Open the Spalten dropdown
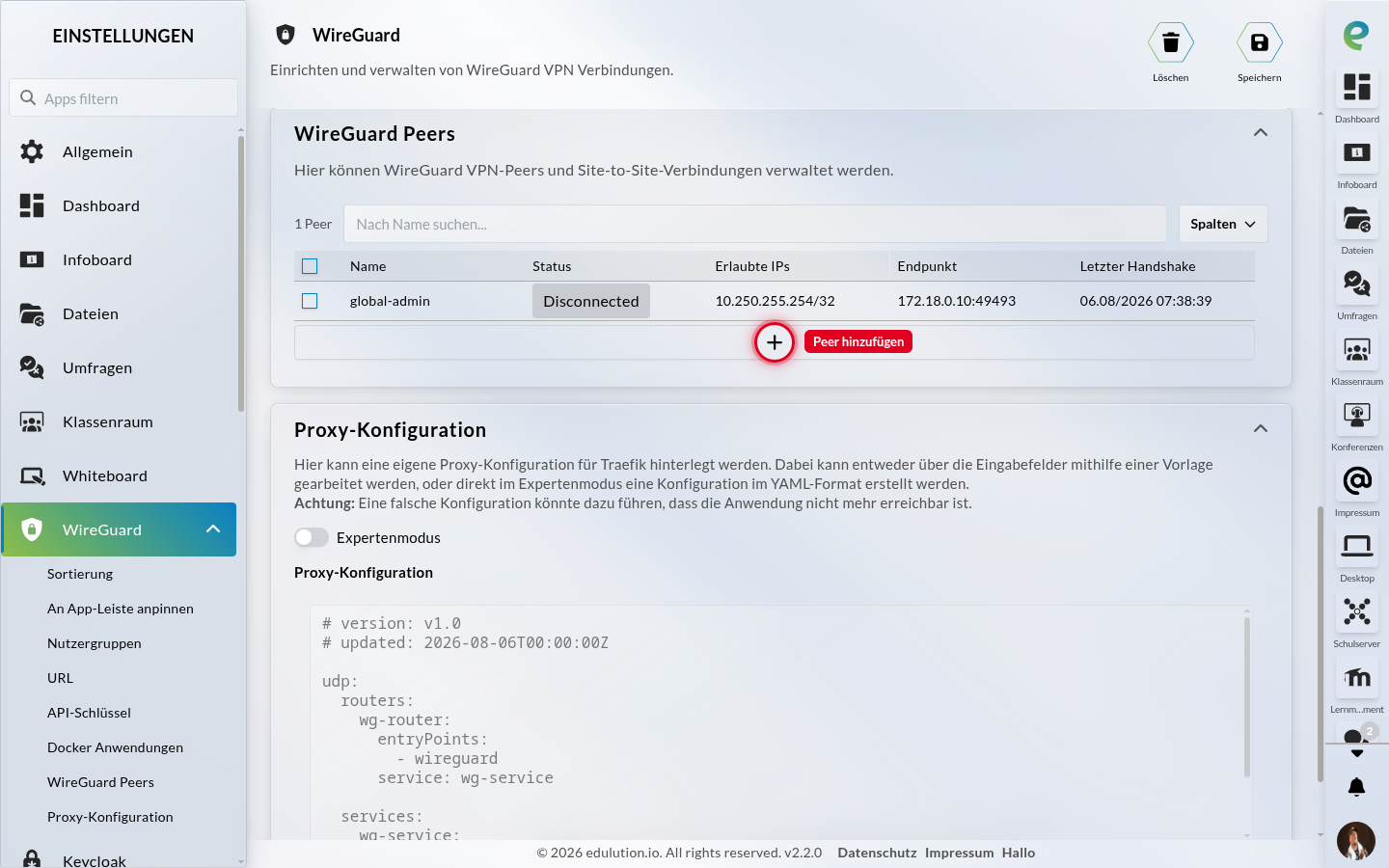Viewport: 1389px width, 868px height. pyautogui.click(x=1223, y=224)
